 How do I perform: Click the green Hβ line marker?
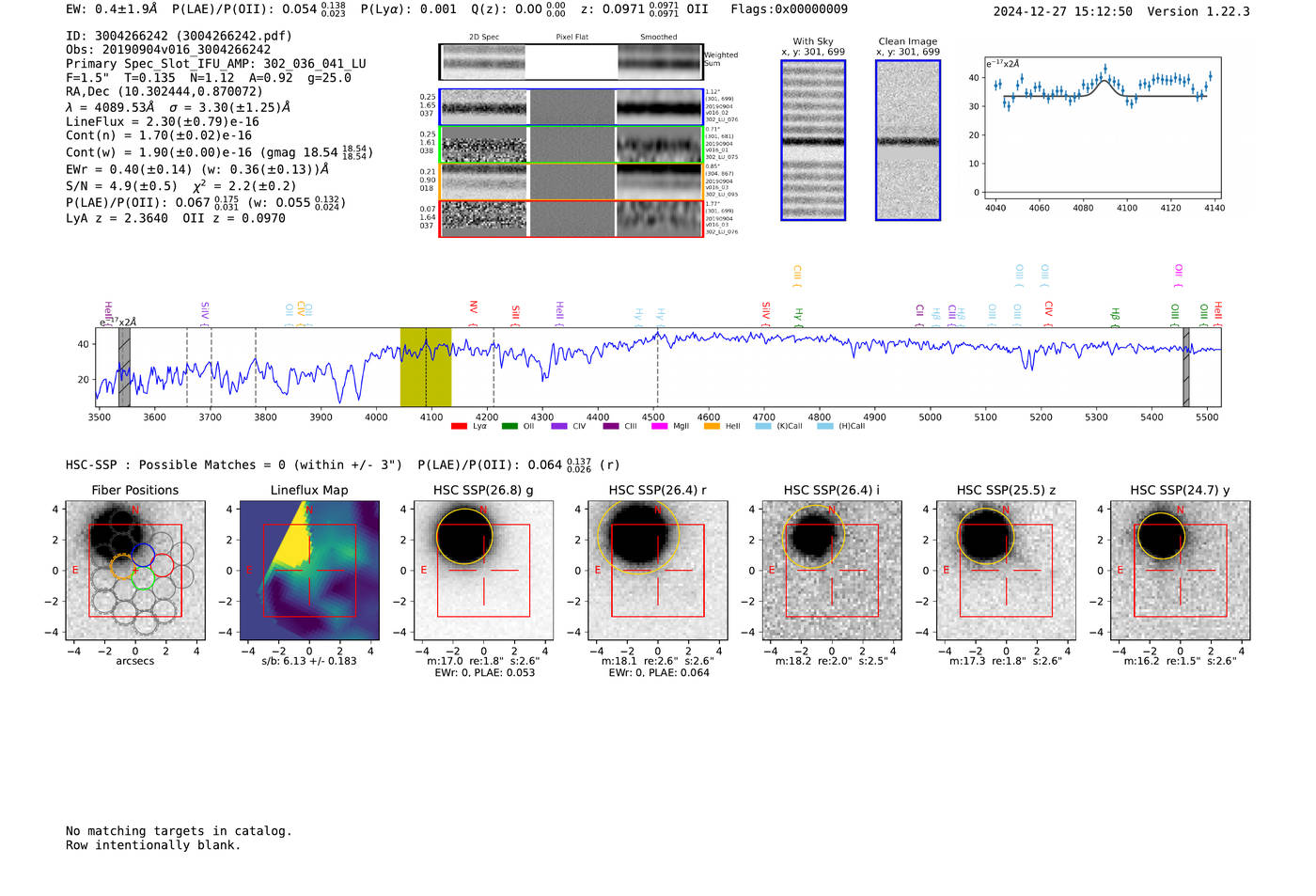1115,317
